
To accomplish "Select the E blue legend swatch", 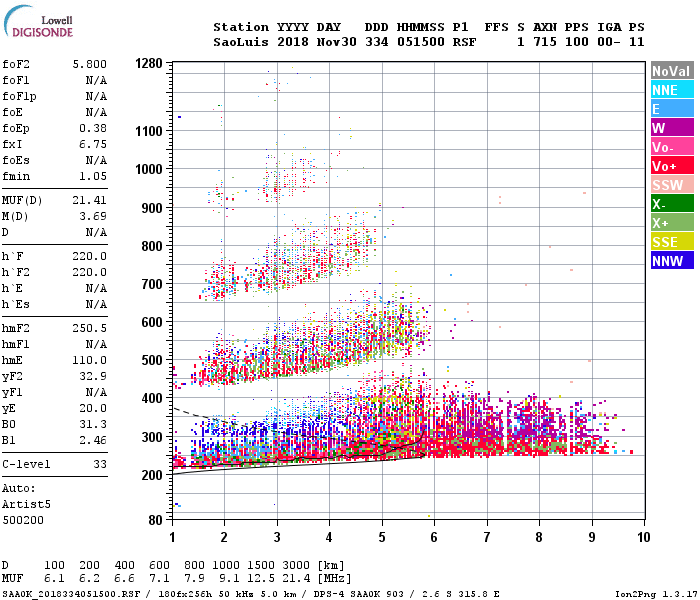I will (672, 109).
